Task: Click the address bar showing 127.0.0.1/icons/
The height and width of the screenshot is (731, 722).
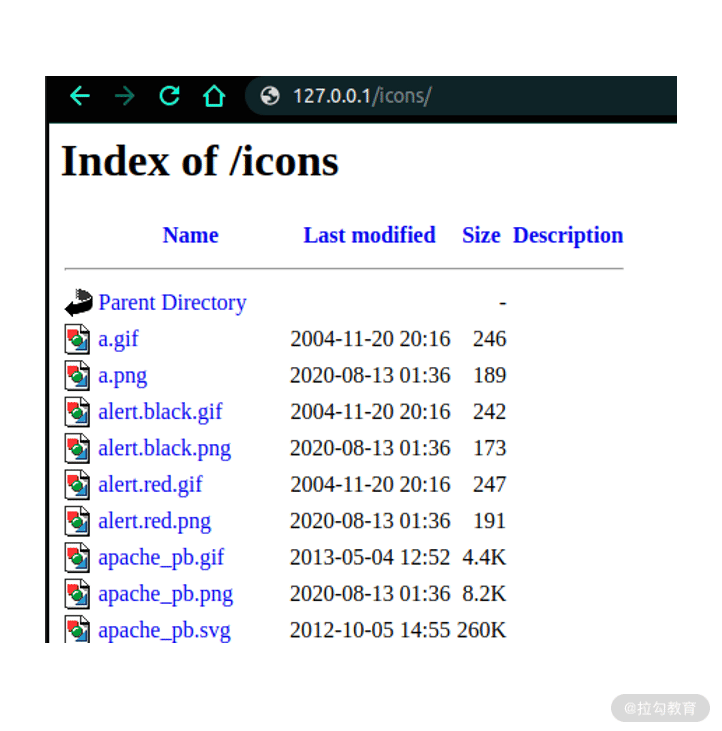Action: tap(461, 96)
